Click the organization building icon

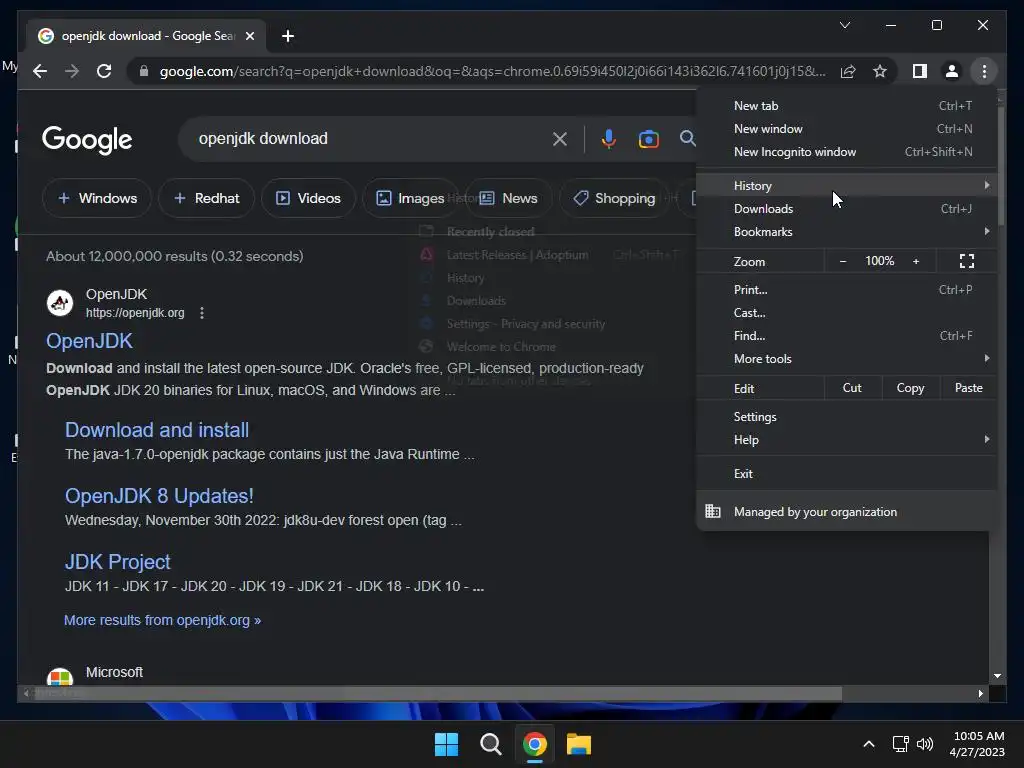(x=712, y=511)
